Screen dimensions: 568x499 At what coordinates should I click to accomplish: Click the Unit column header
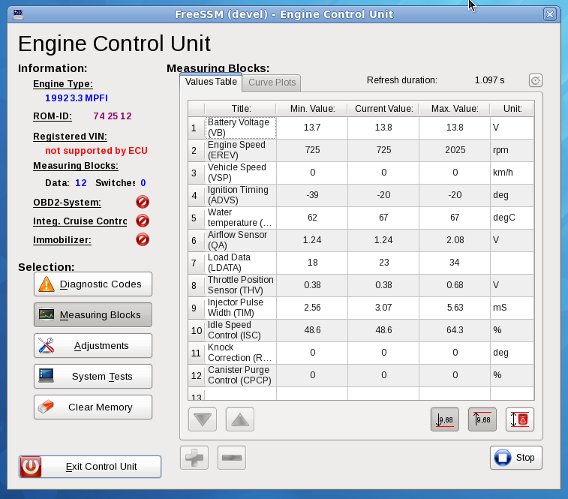point(512,109)
